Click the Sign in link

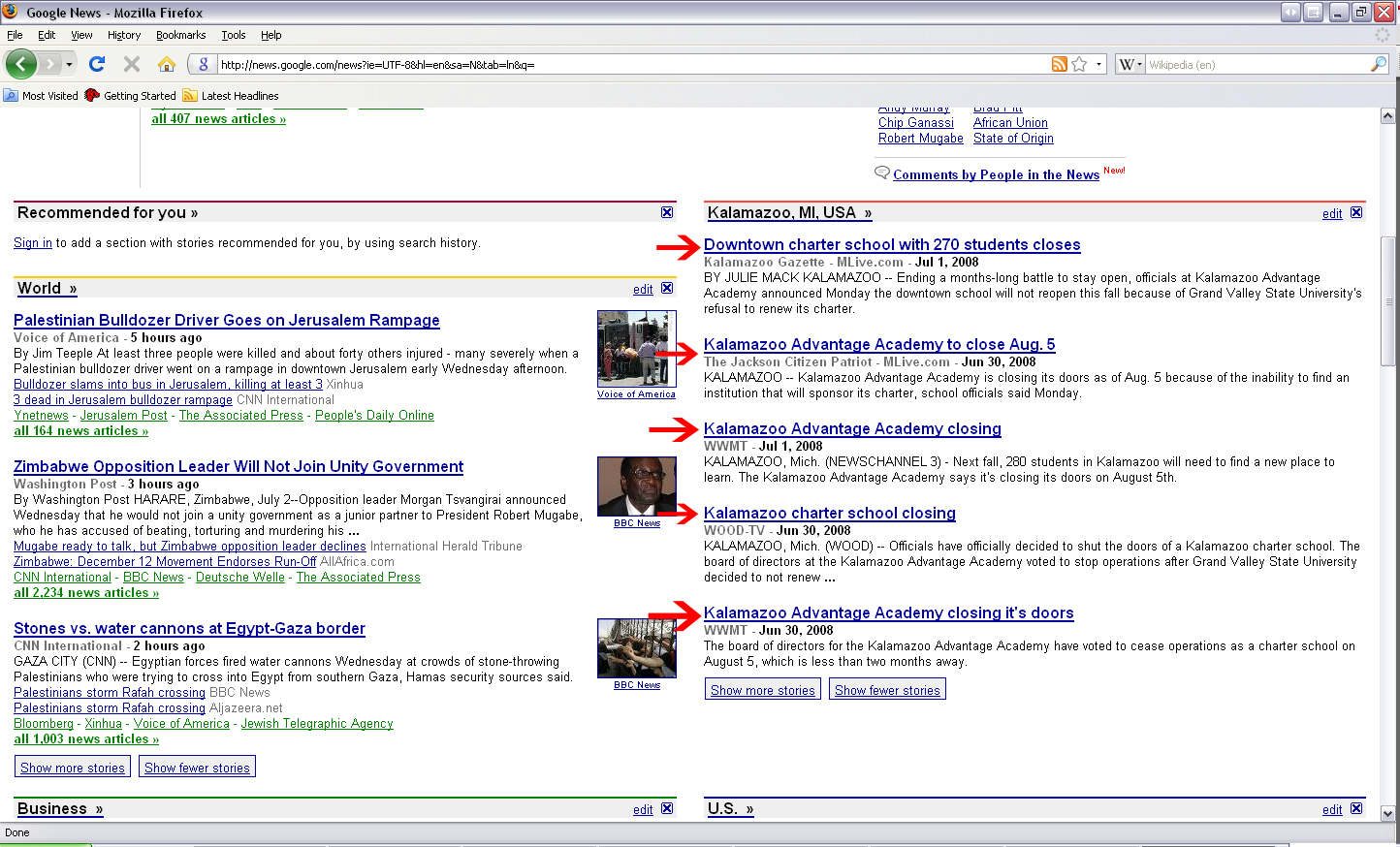click(33, 243)
